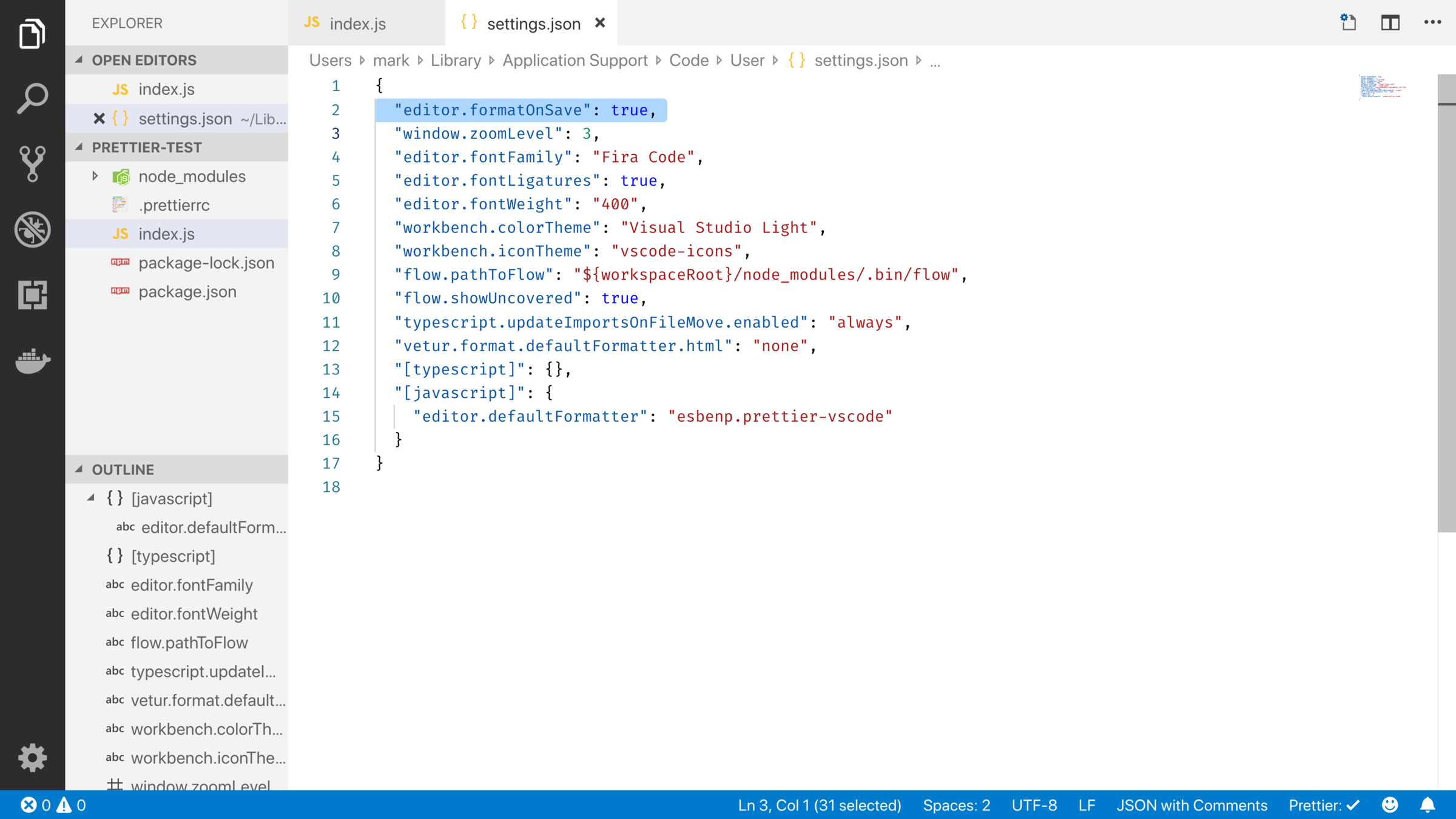Switch to the index.js tab
Image resolution: width=1456 pixels, height=819 pixels.
pyautogui.click(x=357, y=24)
